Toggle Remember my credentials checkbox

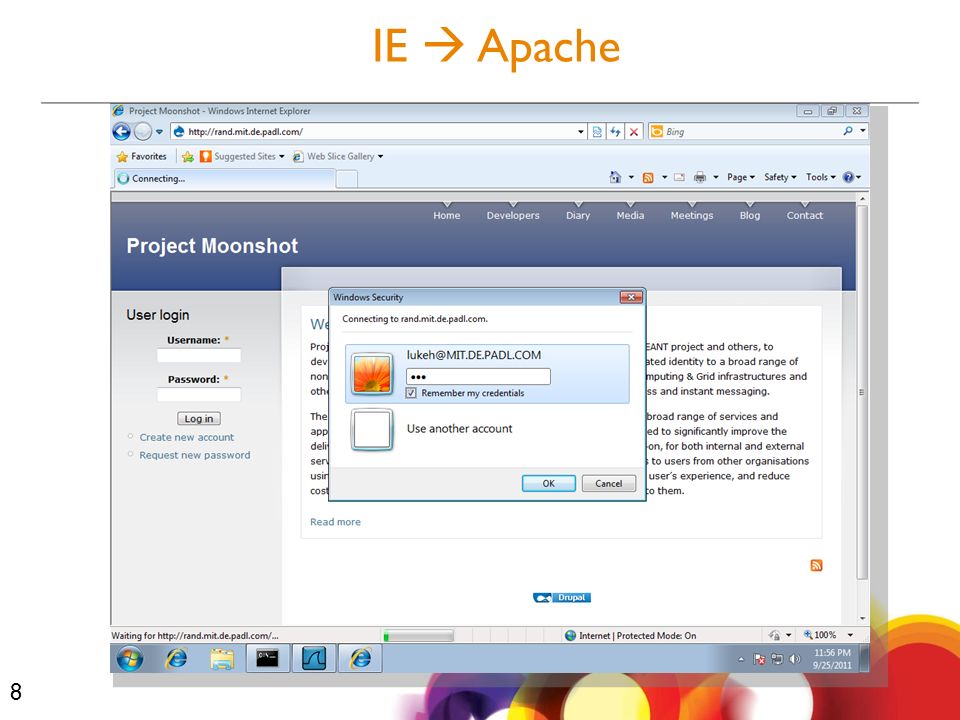[x=411, y=393]
